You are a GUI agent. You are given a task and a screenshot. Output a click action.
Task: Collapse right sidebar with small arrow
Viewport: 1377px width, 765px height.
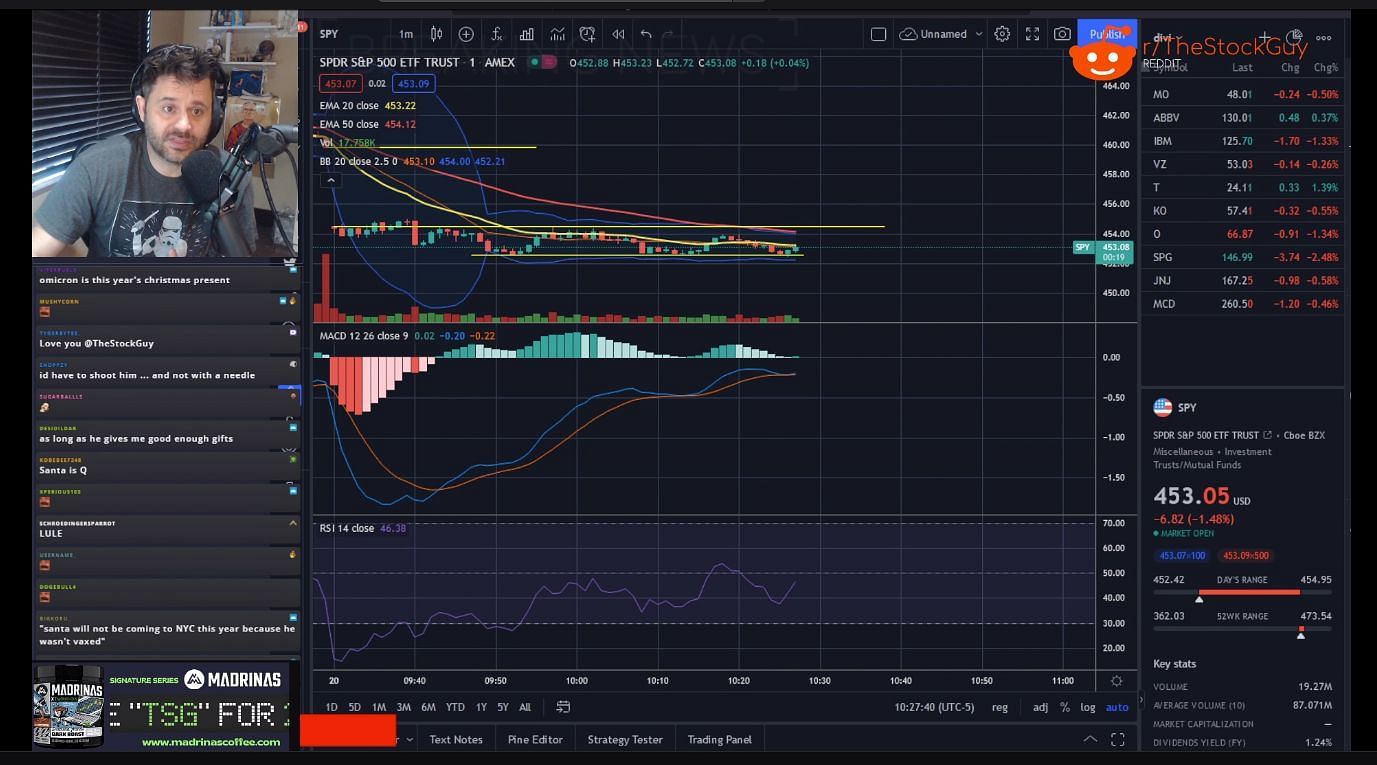tap(1140, 700)
